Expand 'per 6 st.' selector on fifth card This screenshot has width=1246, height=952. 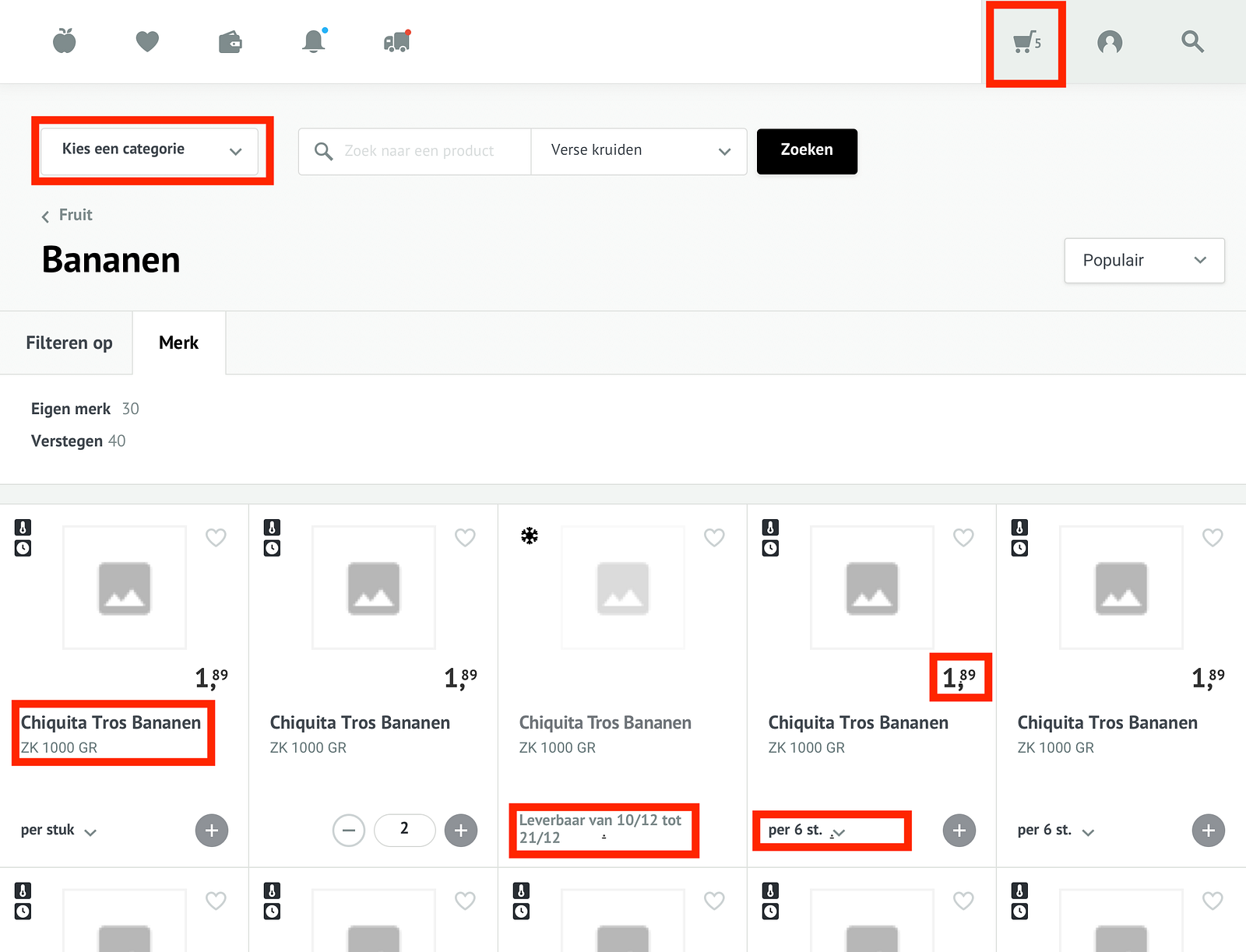click(x=1055, y=831)
